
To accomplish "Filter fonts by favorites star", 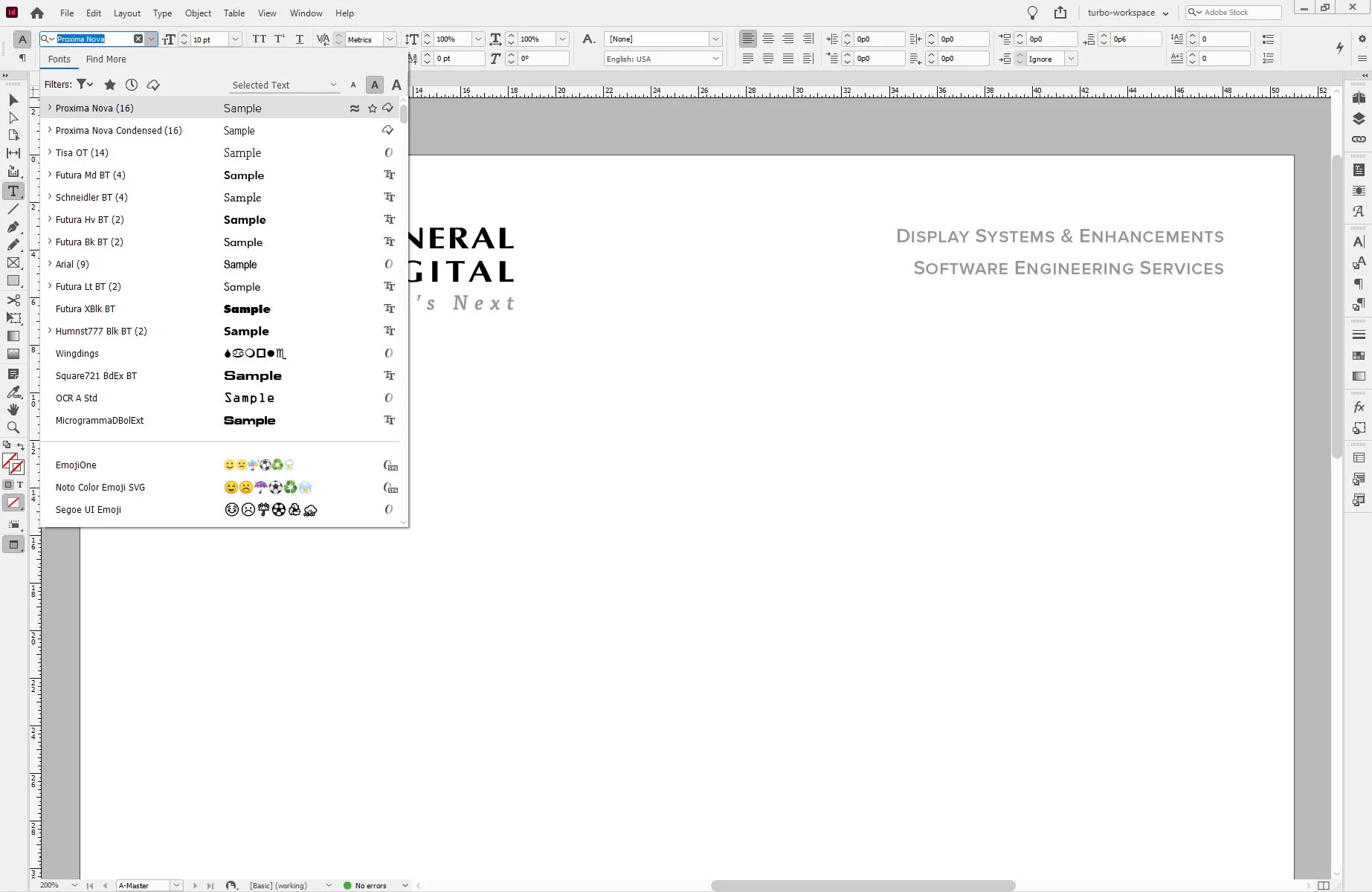I will click(x=110, y=85).
